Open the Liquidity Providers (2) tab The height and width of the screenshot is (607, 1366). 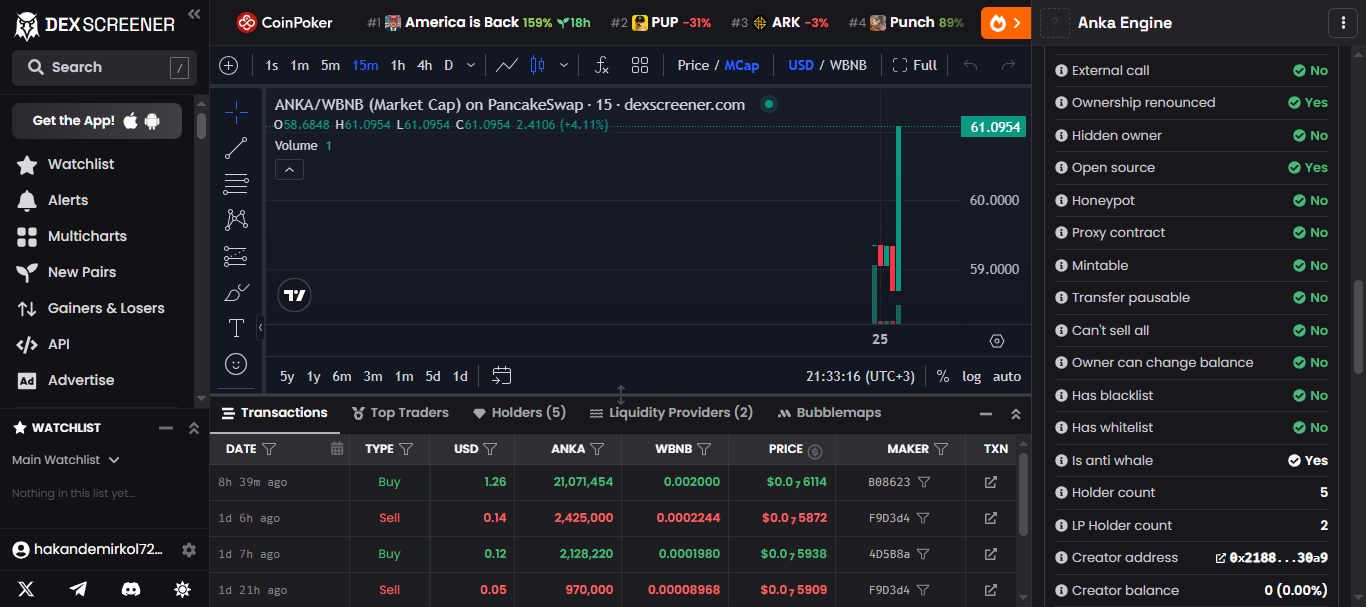671,413
